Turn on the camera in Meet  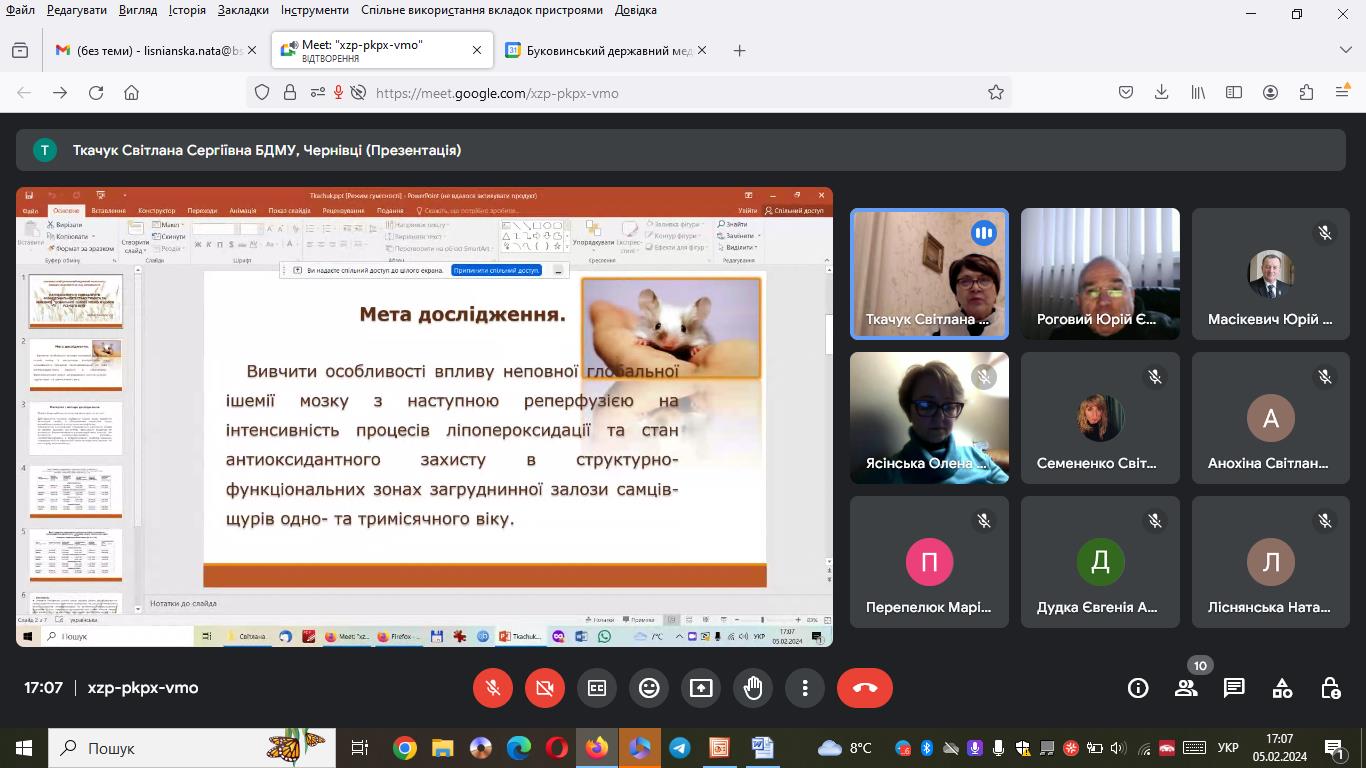point(545,688)
